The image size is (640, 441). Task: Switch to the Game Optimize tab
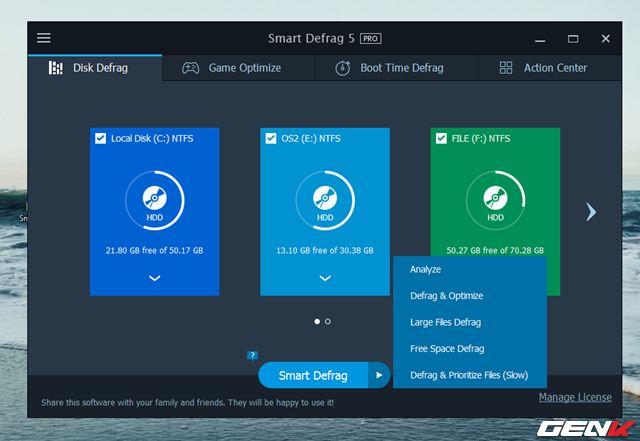tap(238, 68)
